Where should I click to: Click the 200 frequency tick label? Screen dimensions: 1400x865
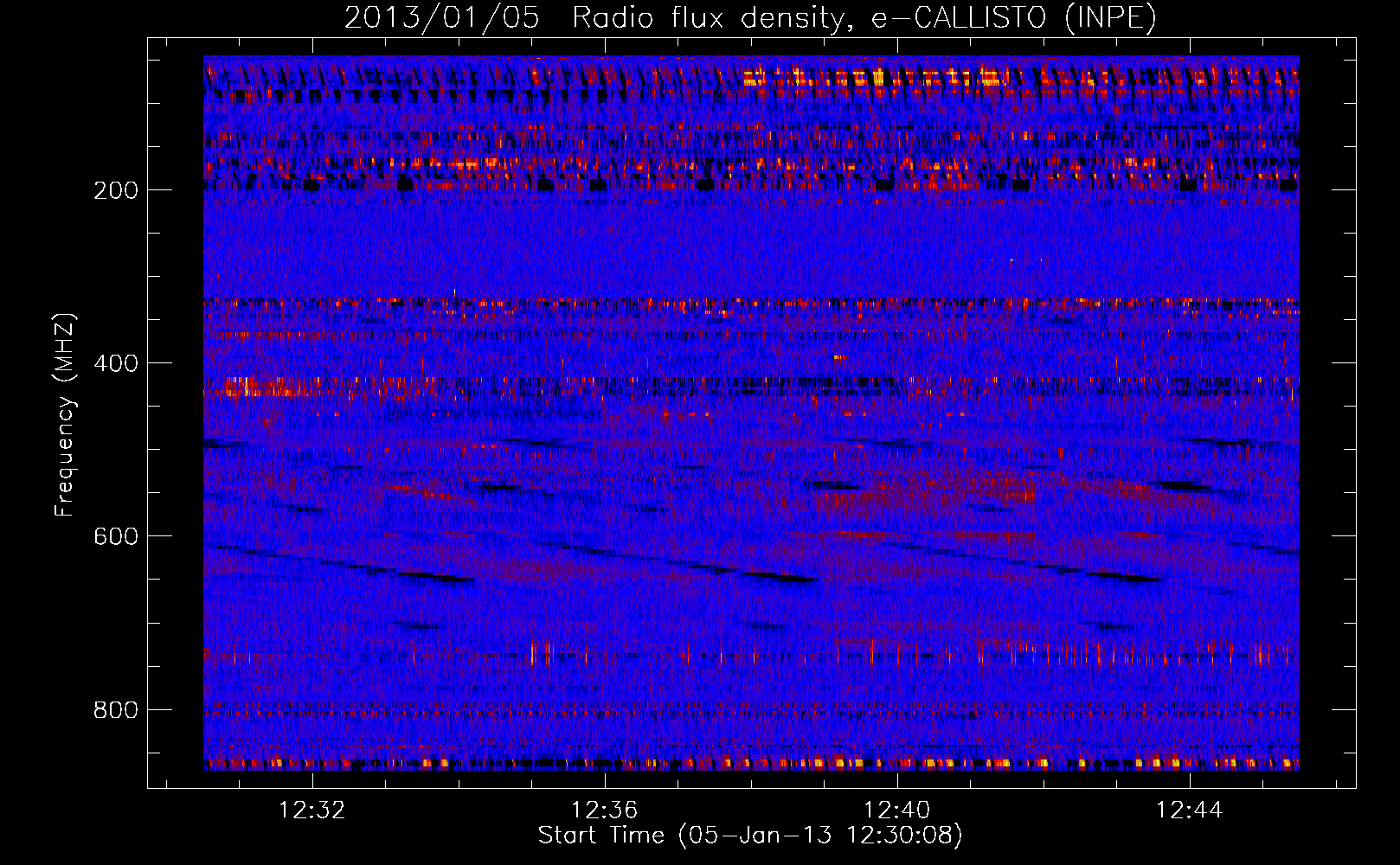115,190
